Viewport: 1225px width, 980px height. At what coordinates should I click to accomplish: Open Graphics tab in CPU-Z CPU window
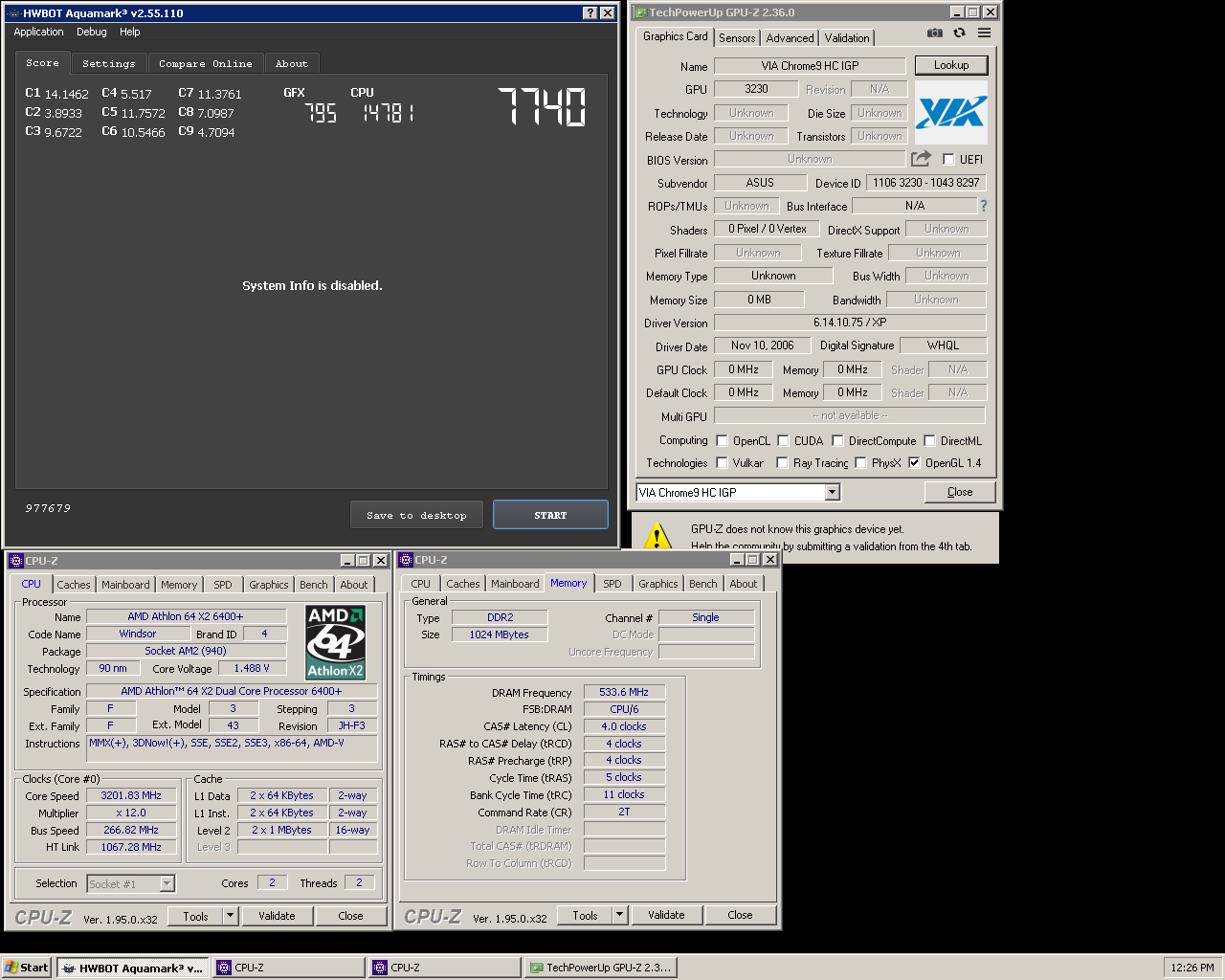pos(268,585)
